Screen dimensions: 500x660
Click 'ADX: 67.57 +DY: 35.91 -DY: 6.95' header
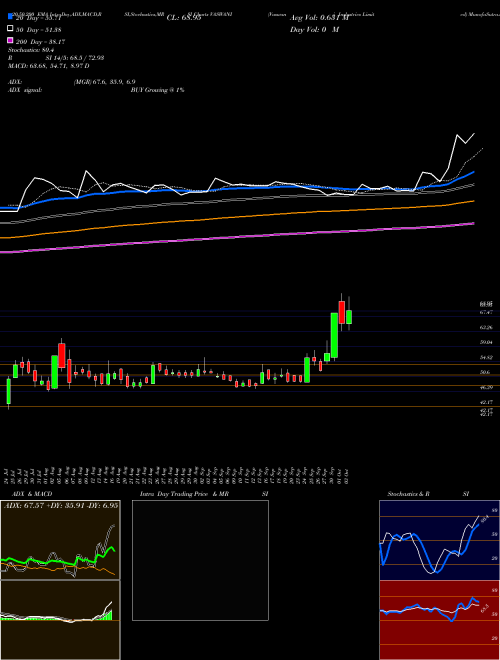click(61, 505)
